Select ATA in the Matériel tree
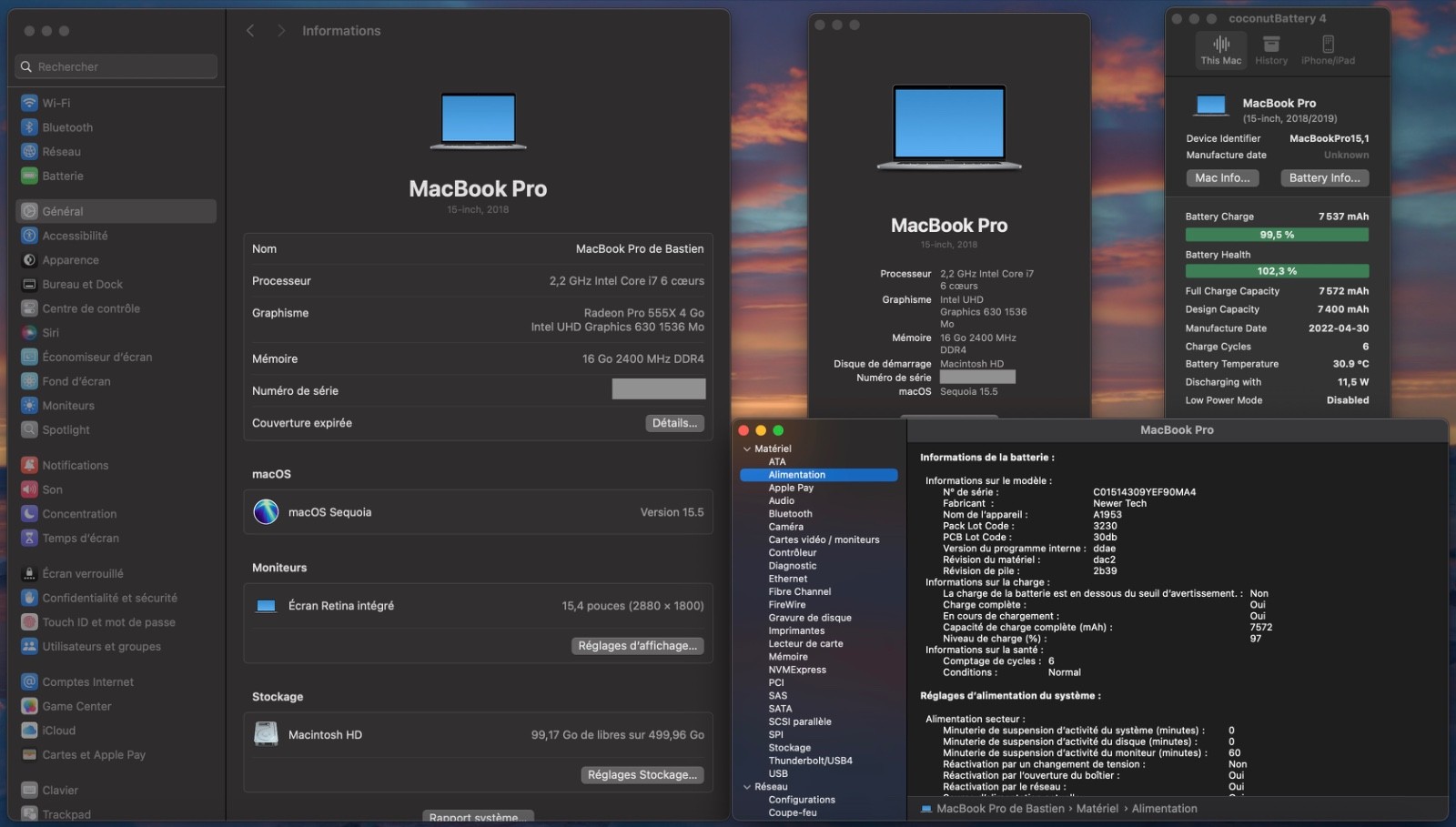This screenshot has height=827, width=1456. pyautogui.click(x=776, y=462)
